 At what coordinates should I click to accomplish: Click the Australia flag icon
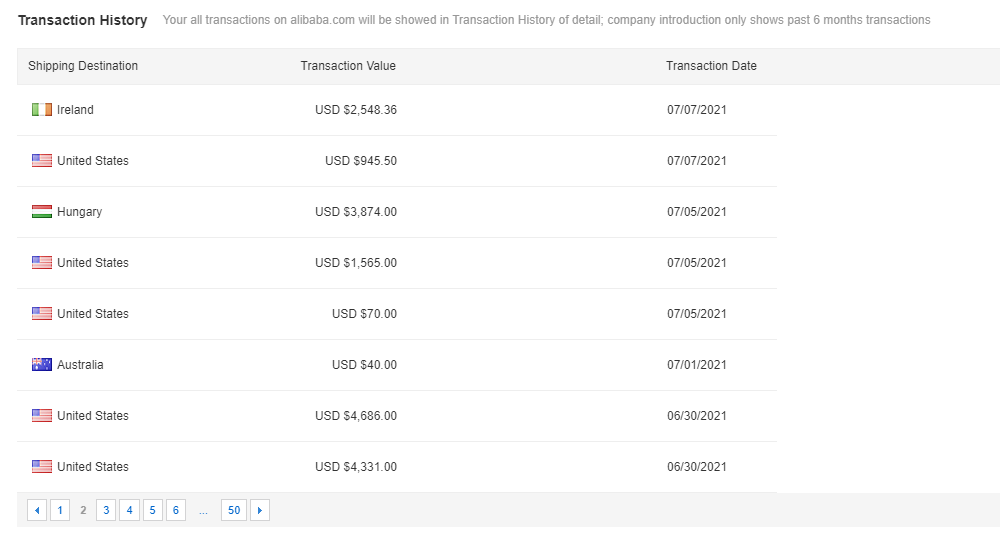pyautogui.click(x=41, y=365)
